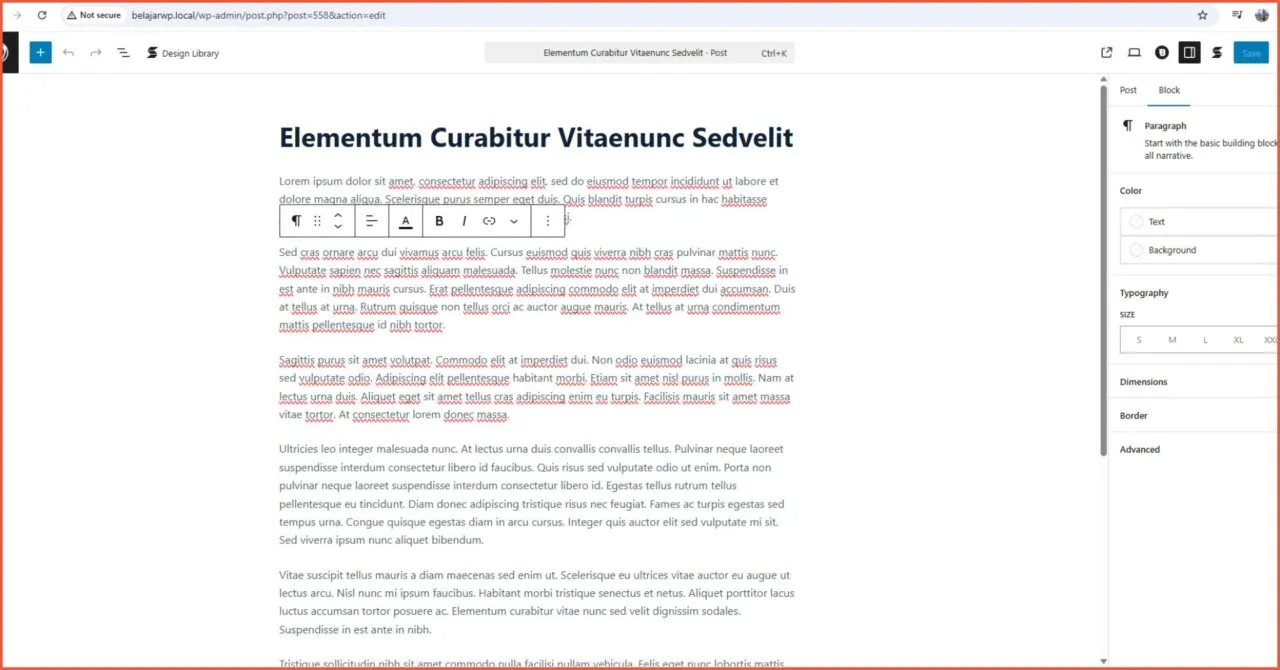Viewport: 1280px width, 670px height.
Task: Open the more text formatting chevron
Action: pos(513,220)
